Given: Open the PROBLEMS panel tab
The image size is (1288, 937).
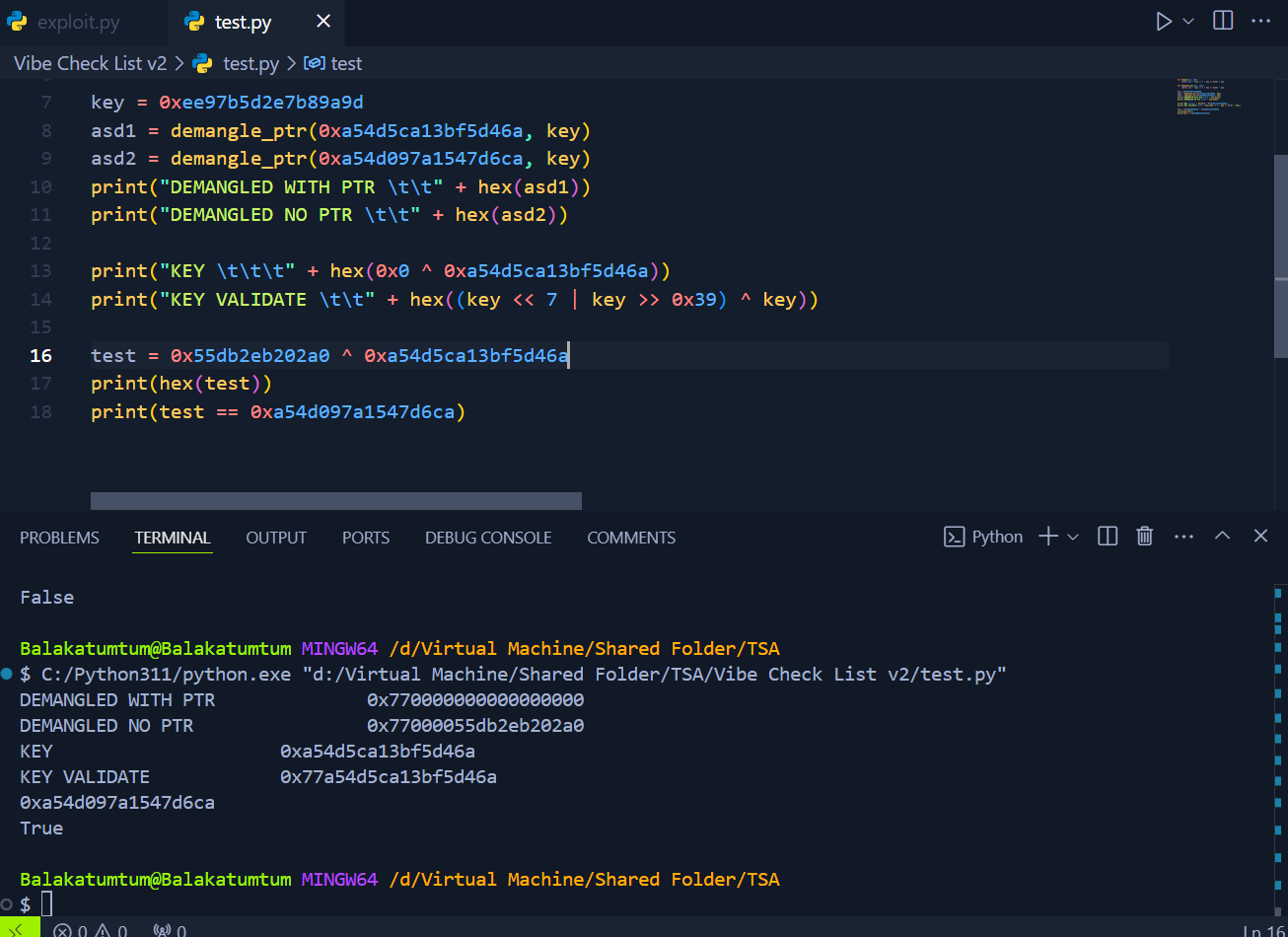Looking at the screenshot, I should (x=59, y=538).
